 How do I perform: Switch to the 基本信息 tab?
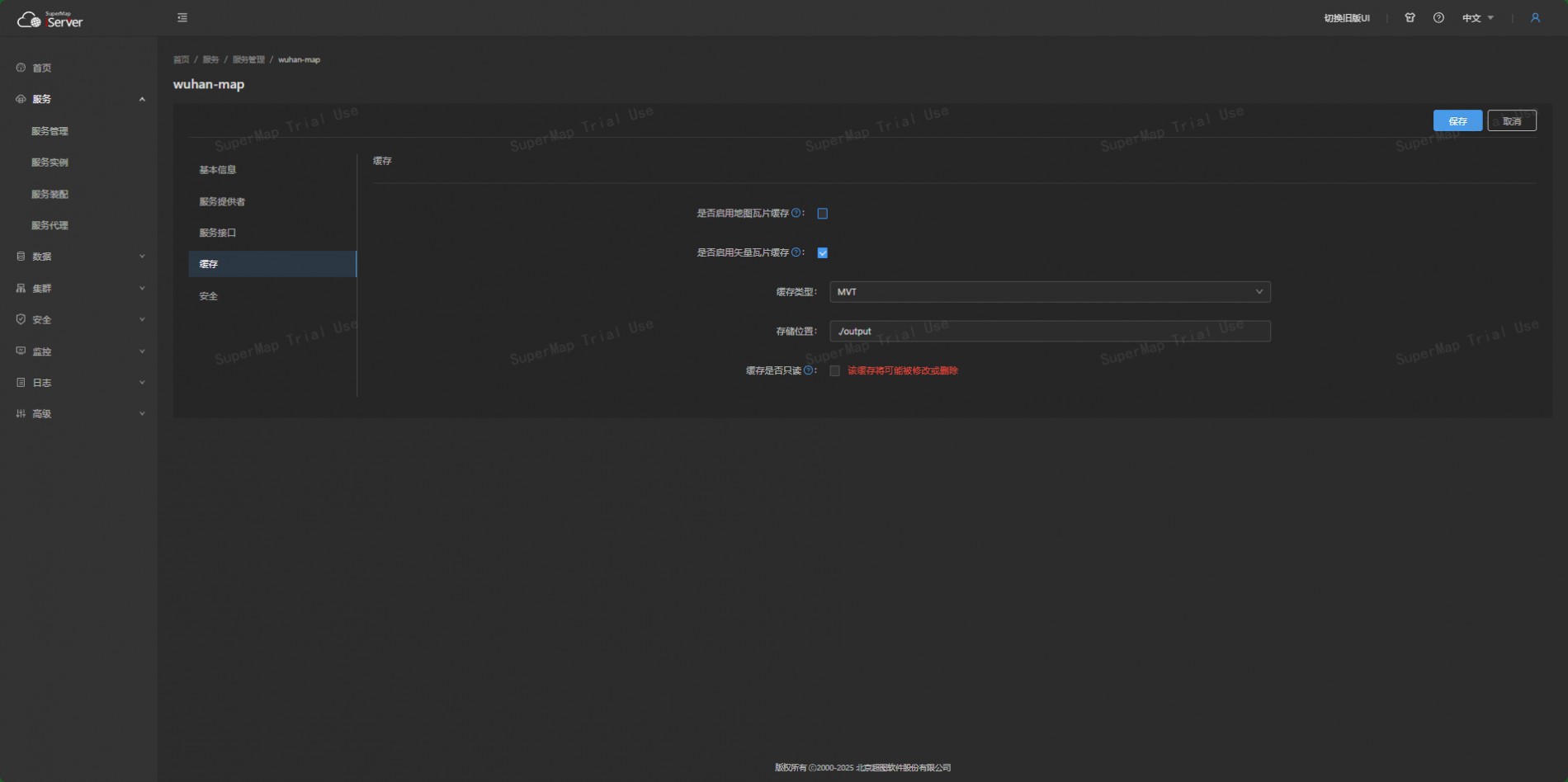272,170
